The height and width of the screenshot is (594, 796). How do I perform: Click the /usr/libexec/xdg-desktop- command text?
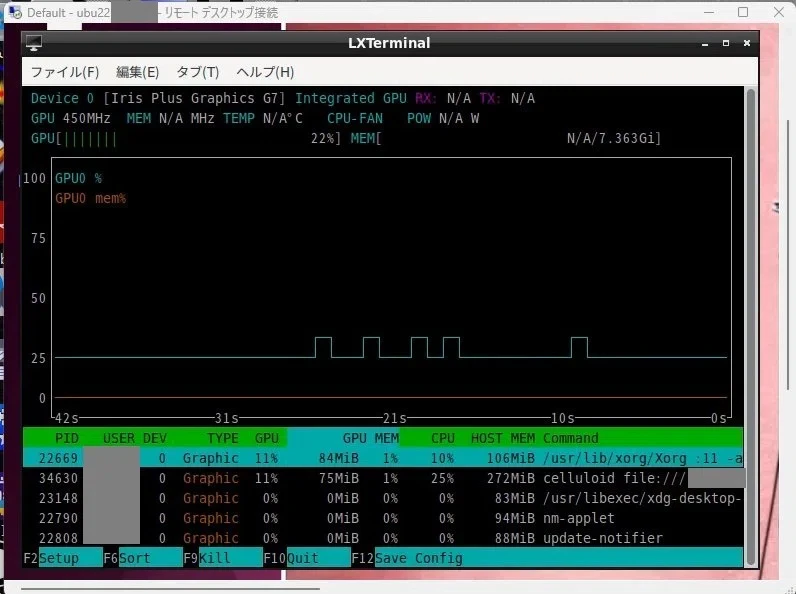tap(642, 498)
